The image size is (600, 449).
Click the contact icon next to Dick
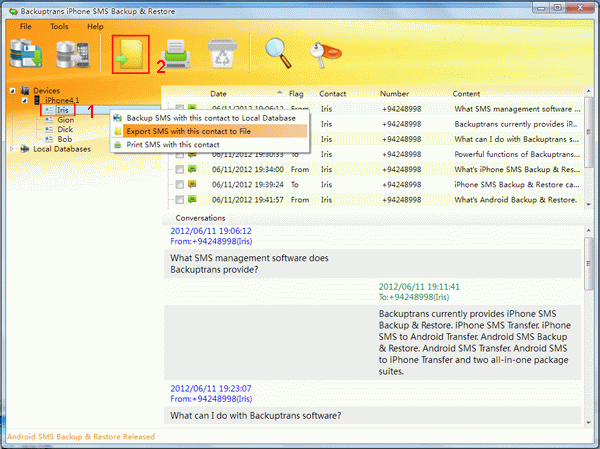[x=49, y=129]
